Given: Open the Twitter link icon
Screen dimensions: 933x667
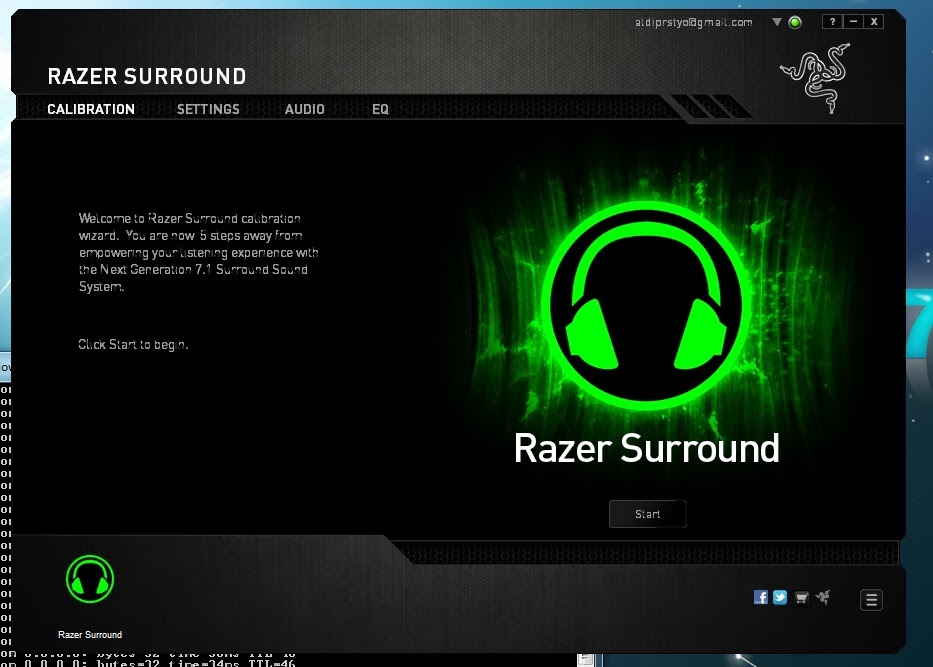Looking at the screenshot, I should (x=780, y=597).
